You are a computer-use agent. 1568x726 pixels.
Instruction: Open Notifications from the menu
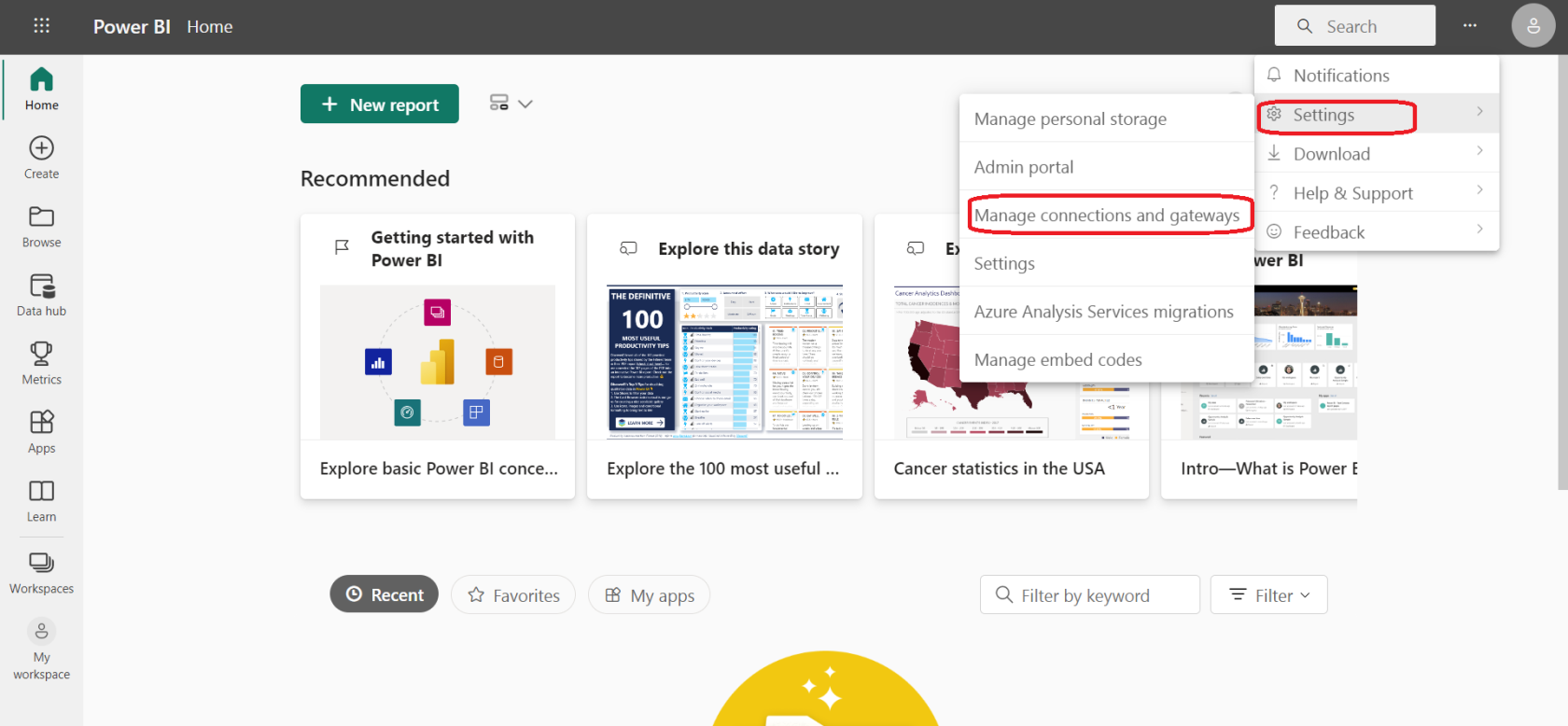tap(1377, 75)
